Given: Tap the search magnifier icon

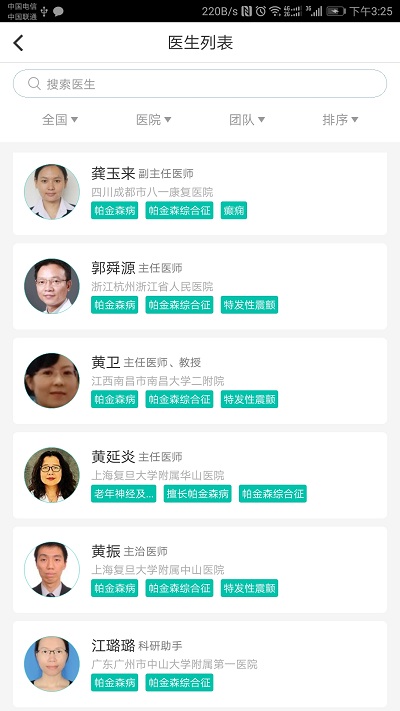Looking at the screenshot, I should (34, 83).
